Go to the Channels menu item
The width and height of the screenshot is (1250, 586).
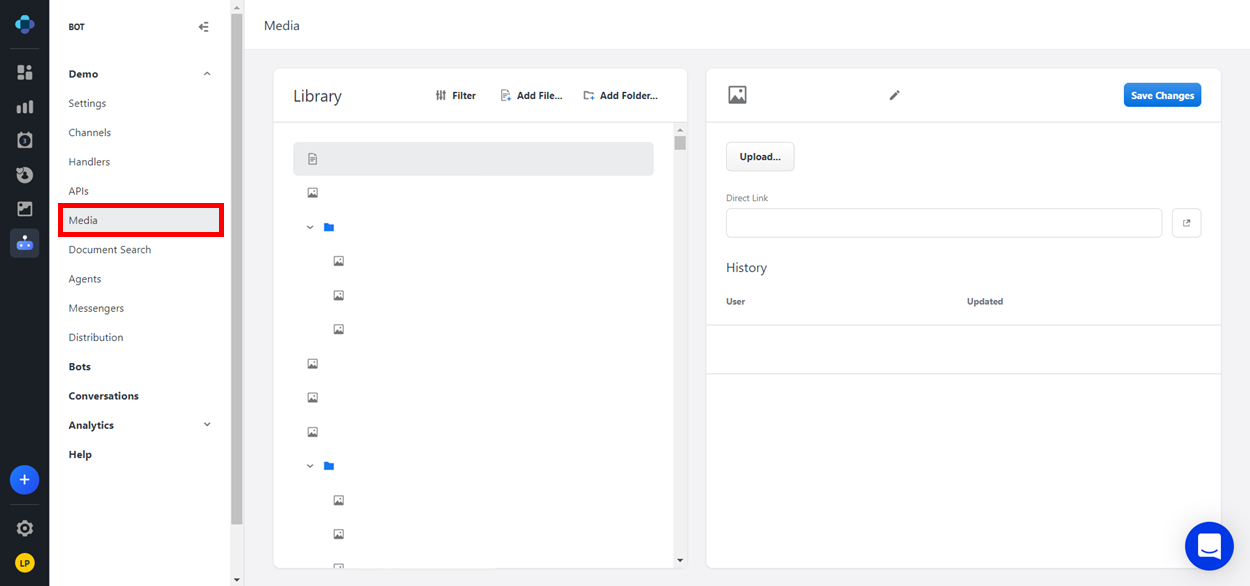point(90,133)
